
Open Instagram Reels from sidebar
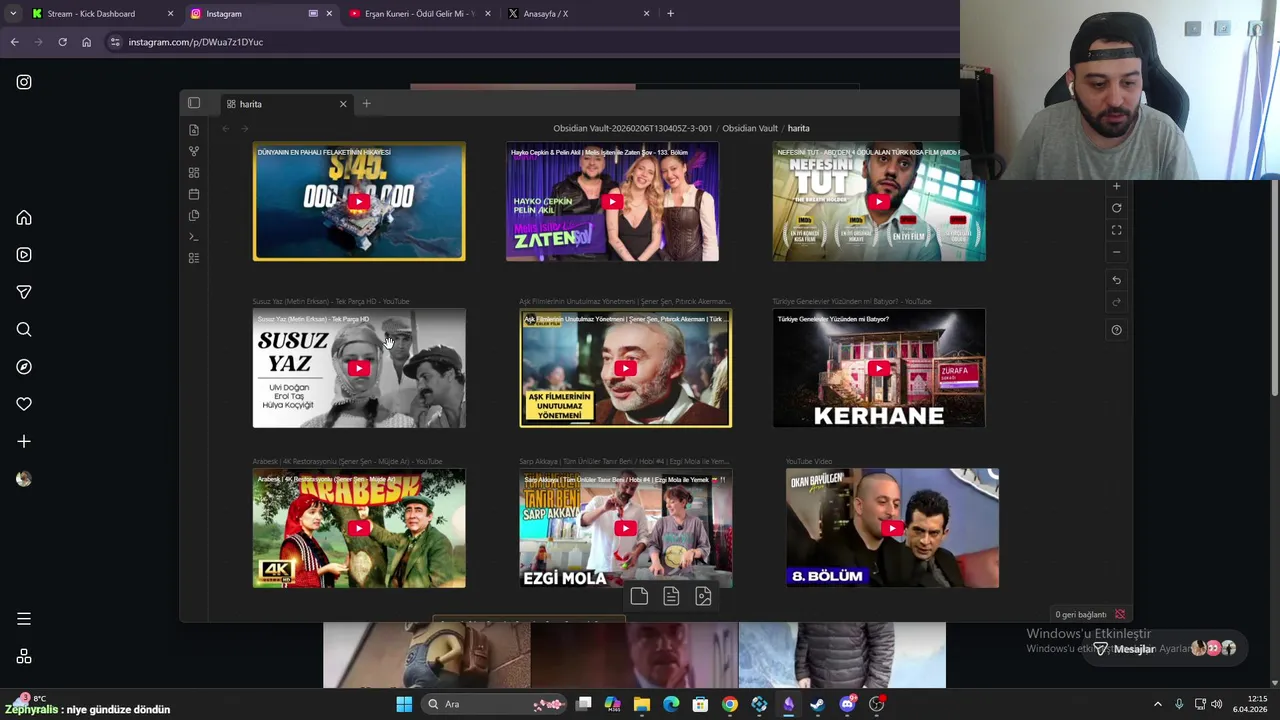click(x=24, y=255)
